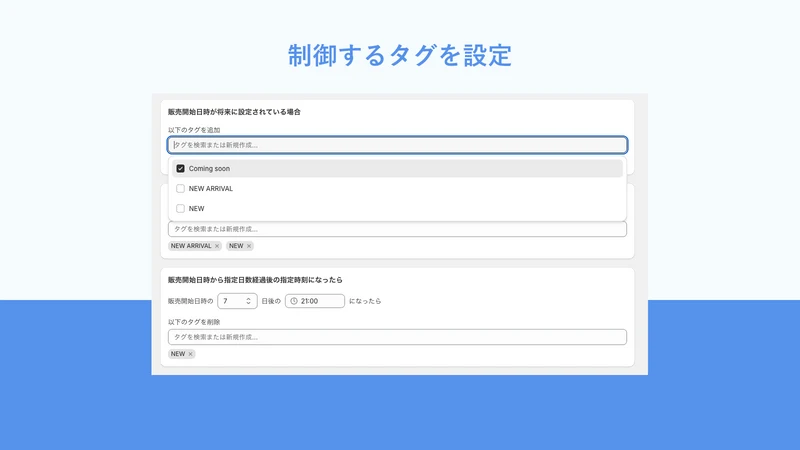Click the label 以下のタグを削除
This screenshot has height=450, width=800.
[x=194, y=322]
